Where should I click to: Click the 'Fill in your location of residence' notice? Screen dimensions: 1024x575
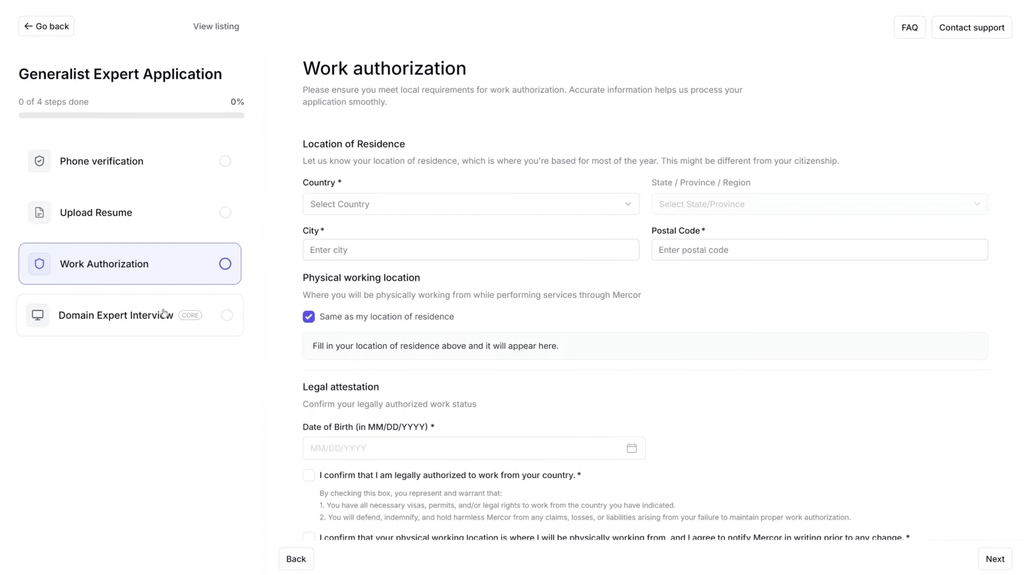(x=645, y=346)
